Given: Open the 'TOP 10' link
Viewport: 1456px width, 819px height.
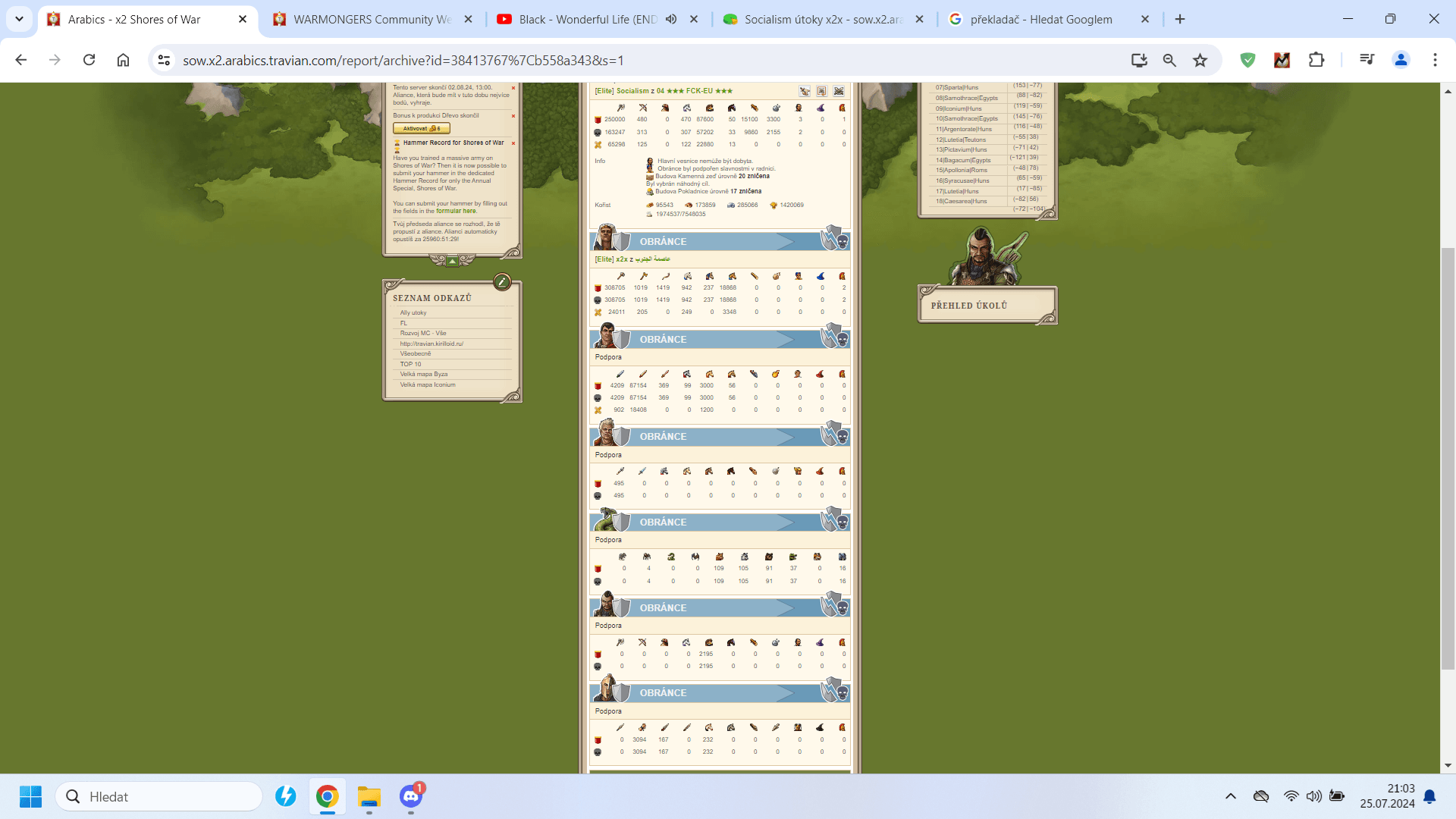Looking at the screenshot, I should pos(410,364).
